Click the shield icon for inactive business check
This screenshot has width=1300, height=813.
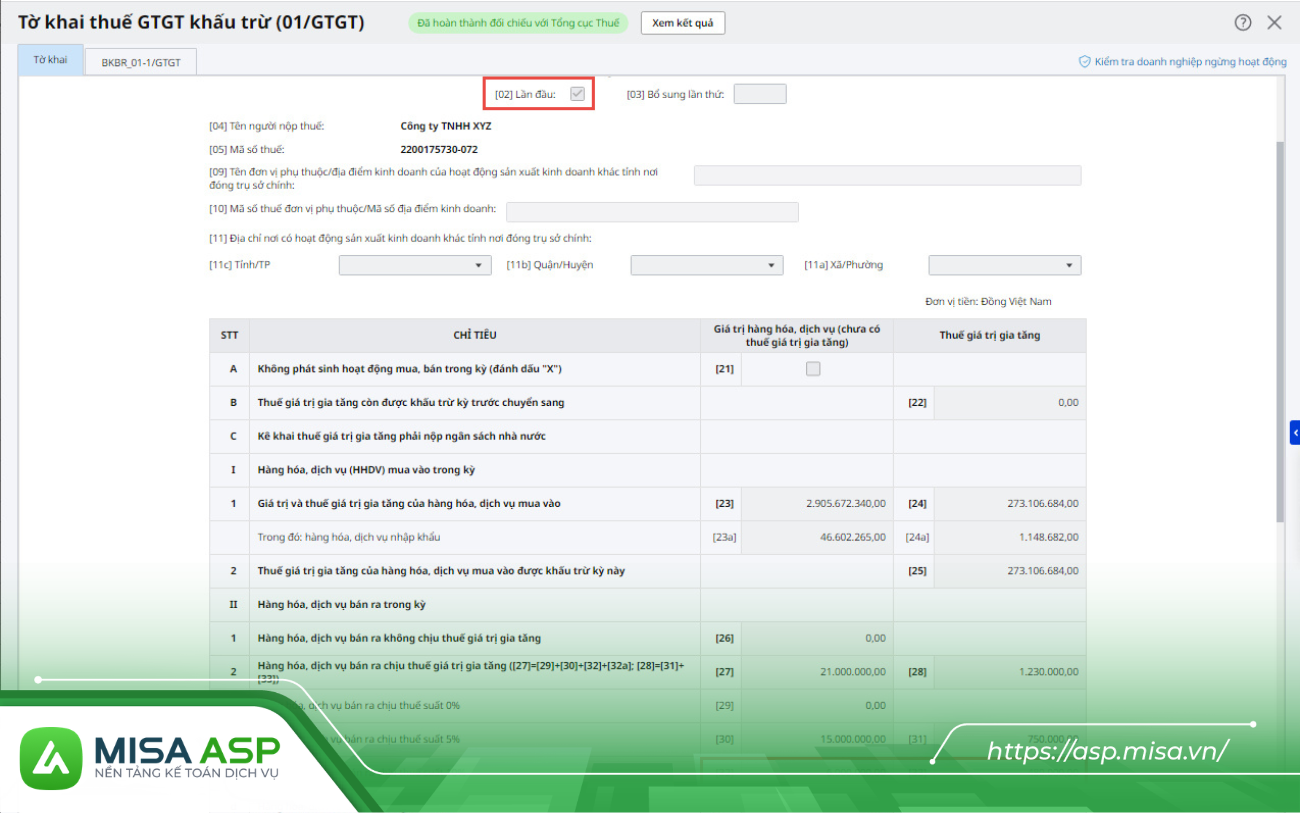pyautogui.click(x=1084, y=62)
